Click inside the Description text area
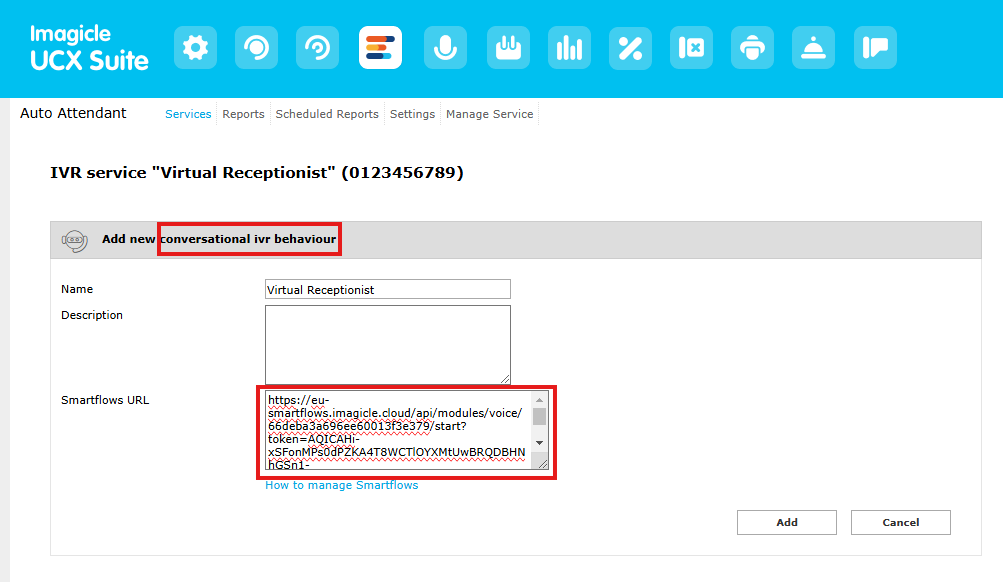 pyautogui.click(x=387, y=344)
